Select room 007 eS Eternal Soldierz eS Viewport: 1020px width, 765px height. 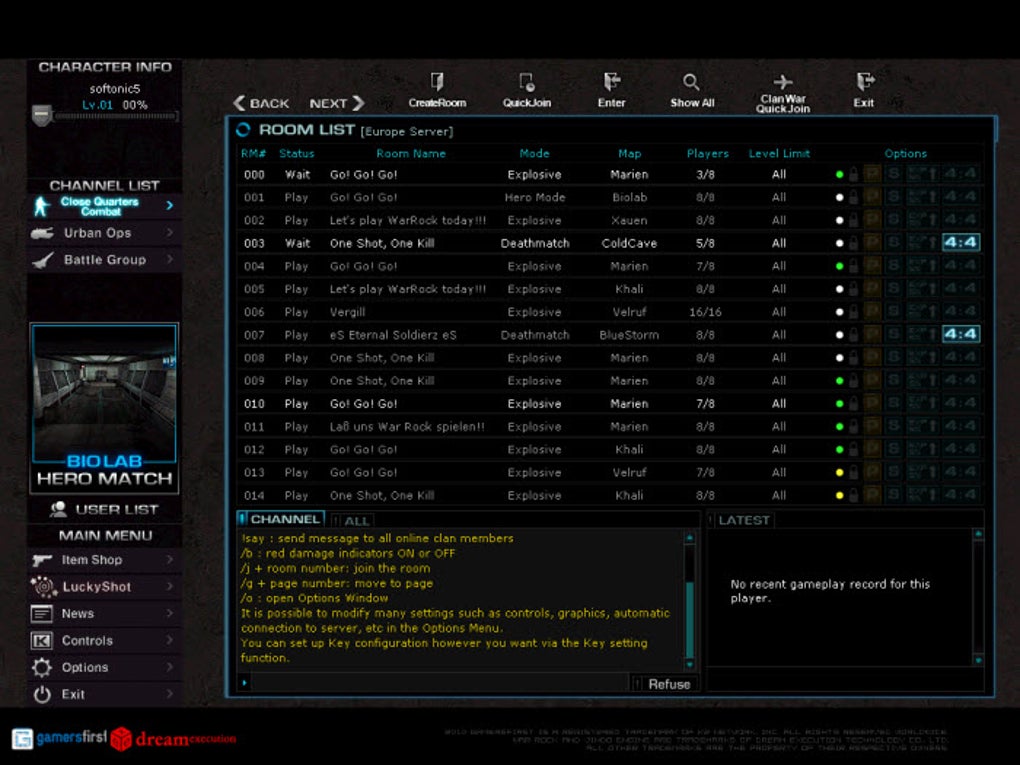coord(610,334)
